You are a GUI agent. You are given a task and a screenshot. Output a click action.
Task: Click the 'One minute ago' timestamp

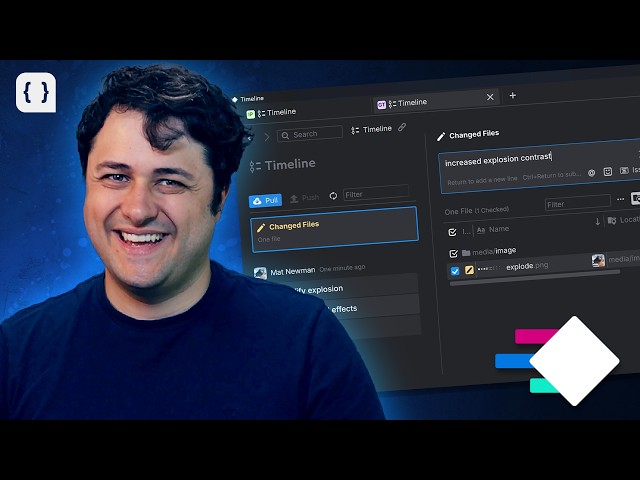[x=342, y=268]
